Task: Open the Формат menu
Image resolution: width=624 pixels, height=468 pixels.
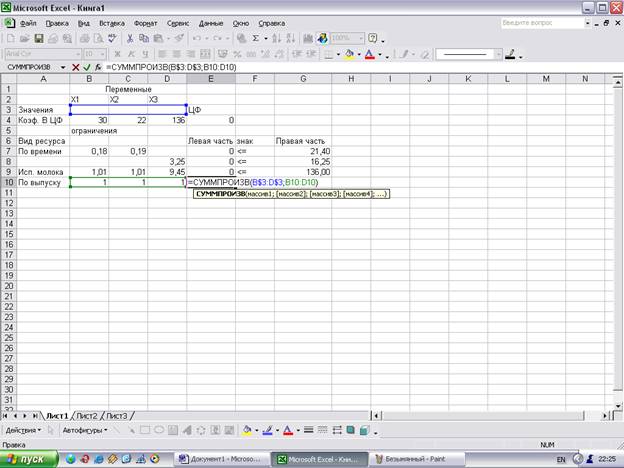Action: [x=145, y=21]
